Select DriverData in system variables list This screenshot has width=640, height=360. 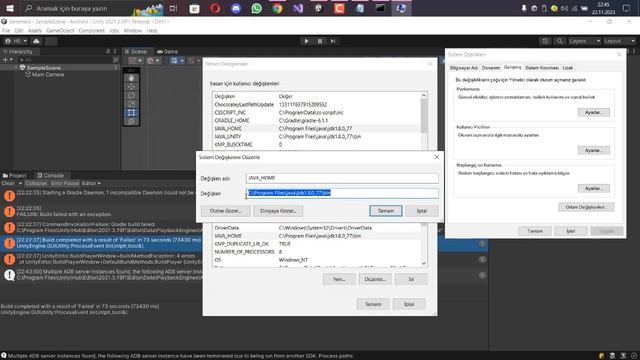point(316,228)
